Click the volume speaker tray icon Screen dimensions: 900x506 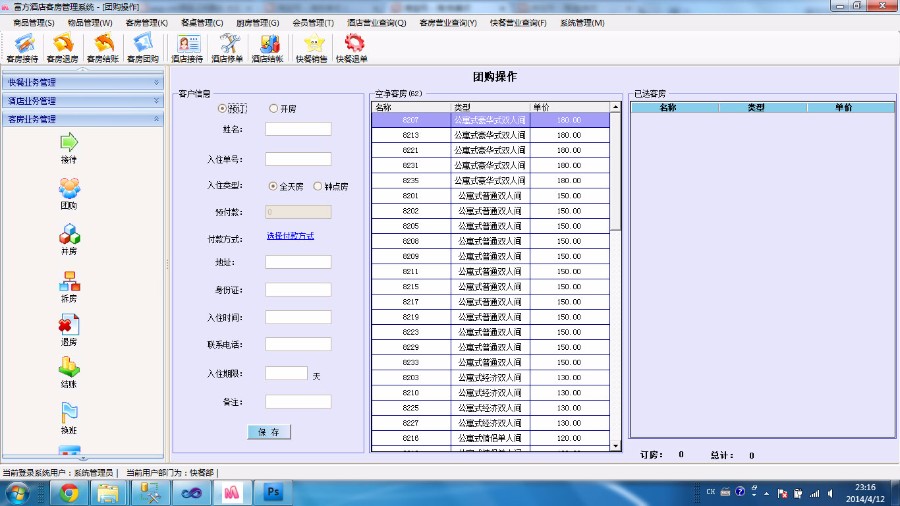coord(831,493)
